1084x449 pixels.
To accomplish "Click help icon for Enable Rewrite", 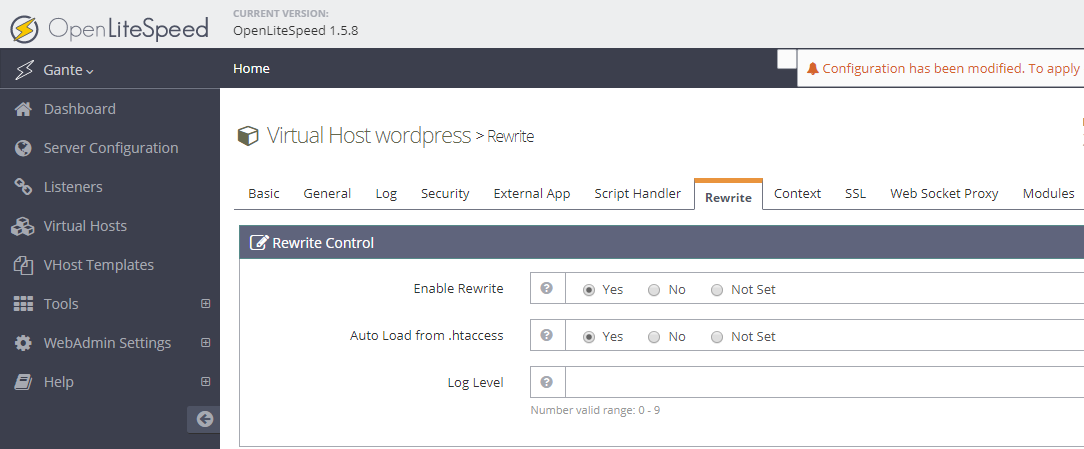I will click(547, 288).
